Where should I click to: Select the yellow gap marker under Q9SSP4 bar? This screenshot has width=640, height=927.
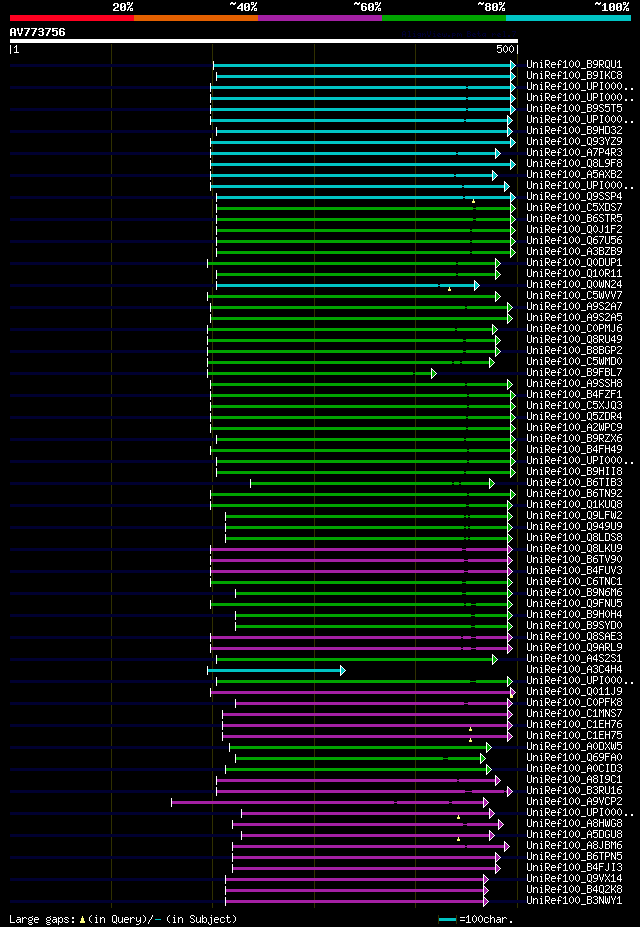click(x=473, y=202)
